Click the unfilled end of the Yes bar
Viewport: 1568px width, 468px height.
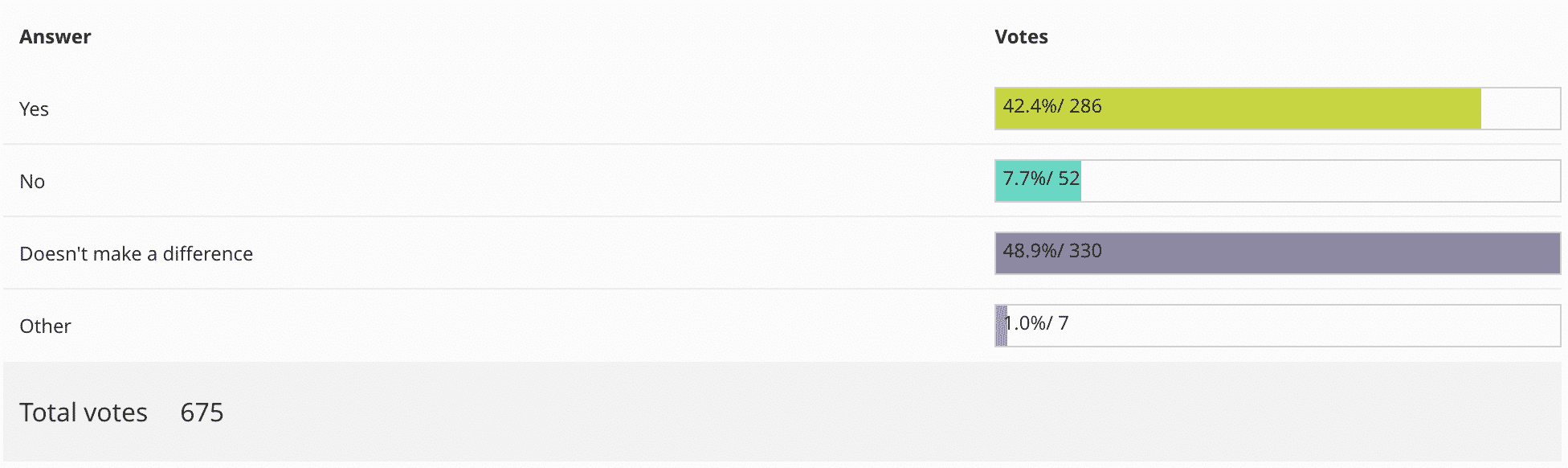click(x=1520, y=109)
